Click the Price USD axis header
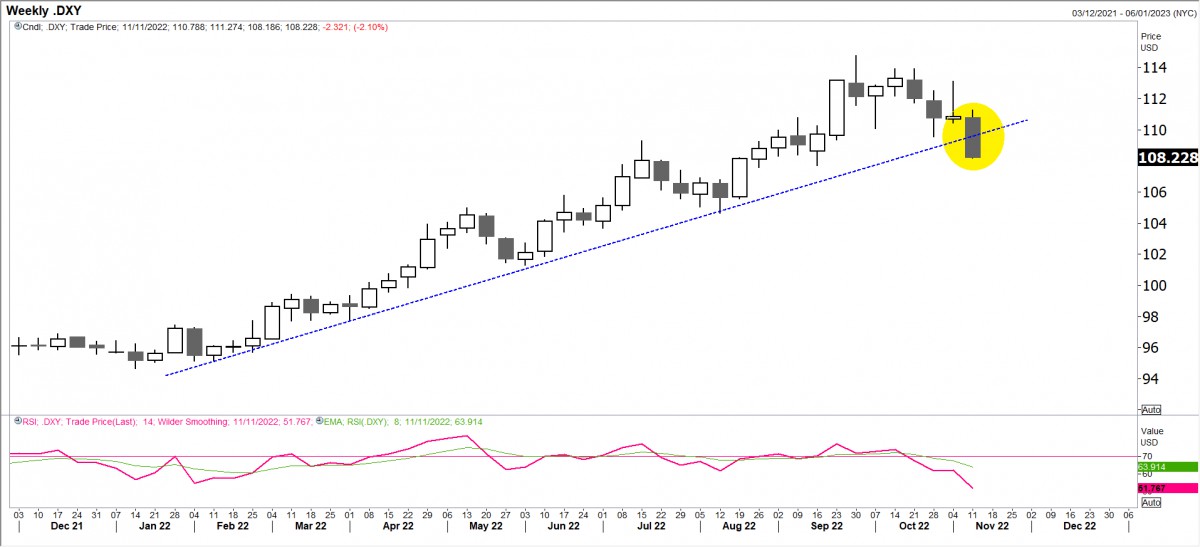This screenshot has height=547, width=1200. point(1153,41)
